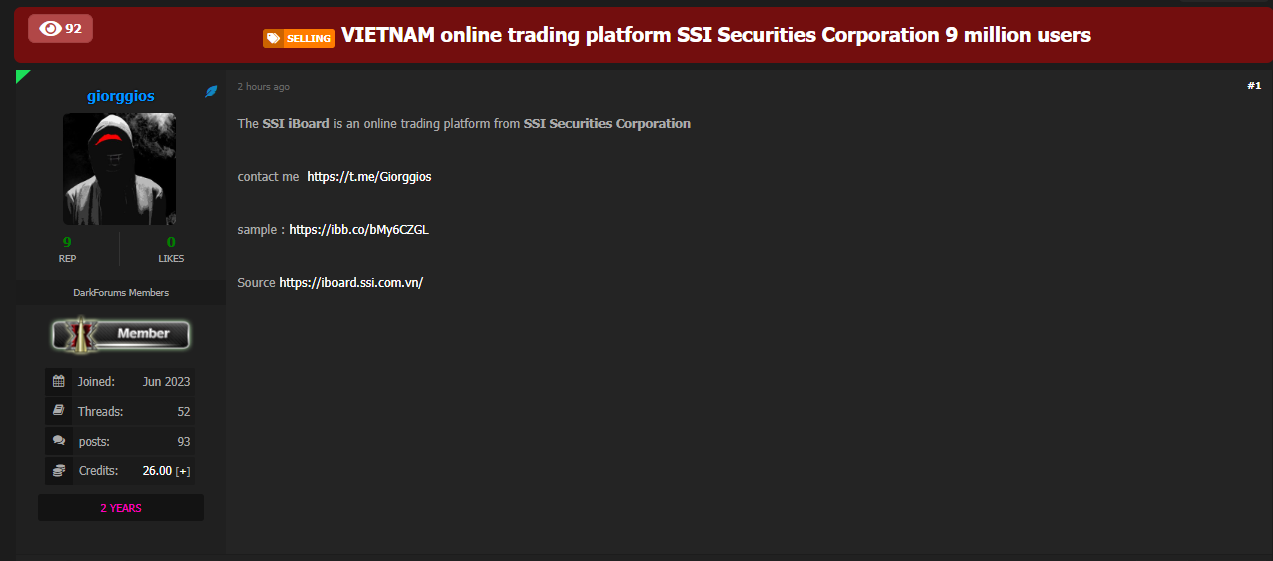Click the 2 YEARS award badge
The height and width of the screenshot is (561, 1273).
(x=121, y=508)
